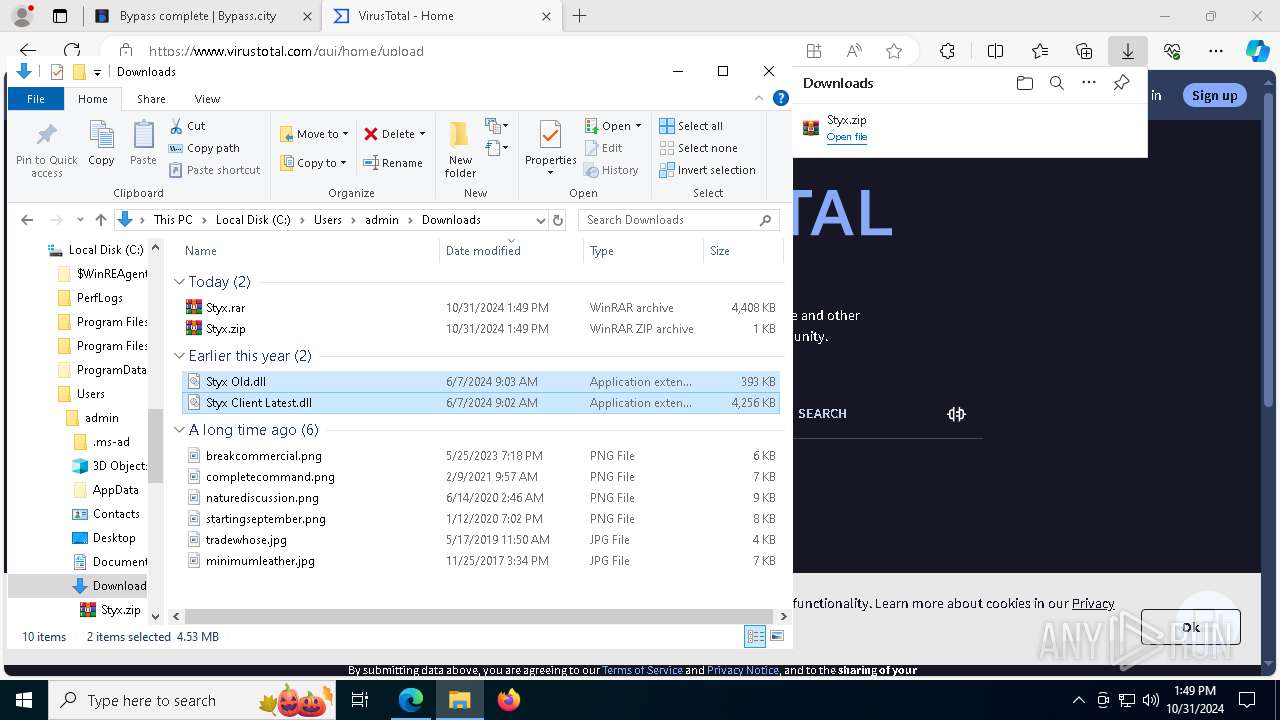The width and height of the screenshot is (1280, 720).
Task: Click the cookie Ok button
Action: (x=1190, y=627)
